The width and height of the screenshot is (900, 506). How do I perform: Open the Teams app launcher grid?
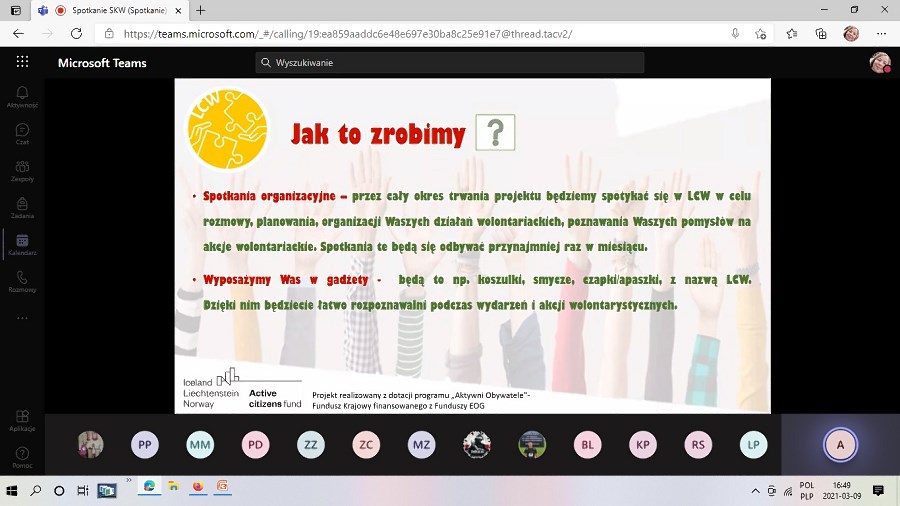[x=22, y=62]
